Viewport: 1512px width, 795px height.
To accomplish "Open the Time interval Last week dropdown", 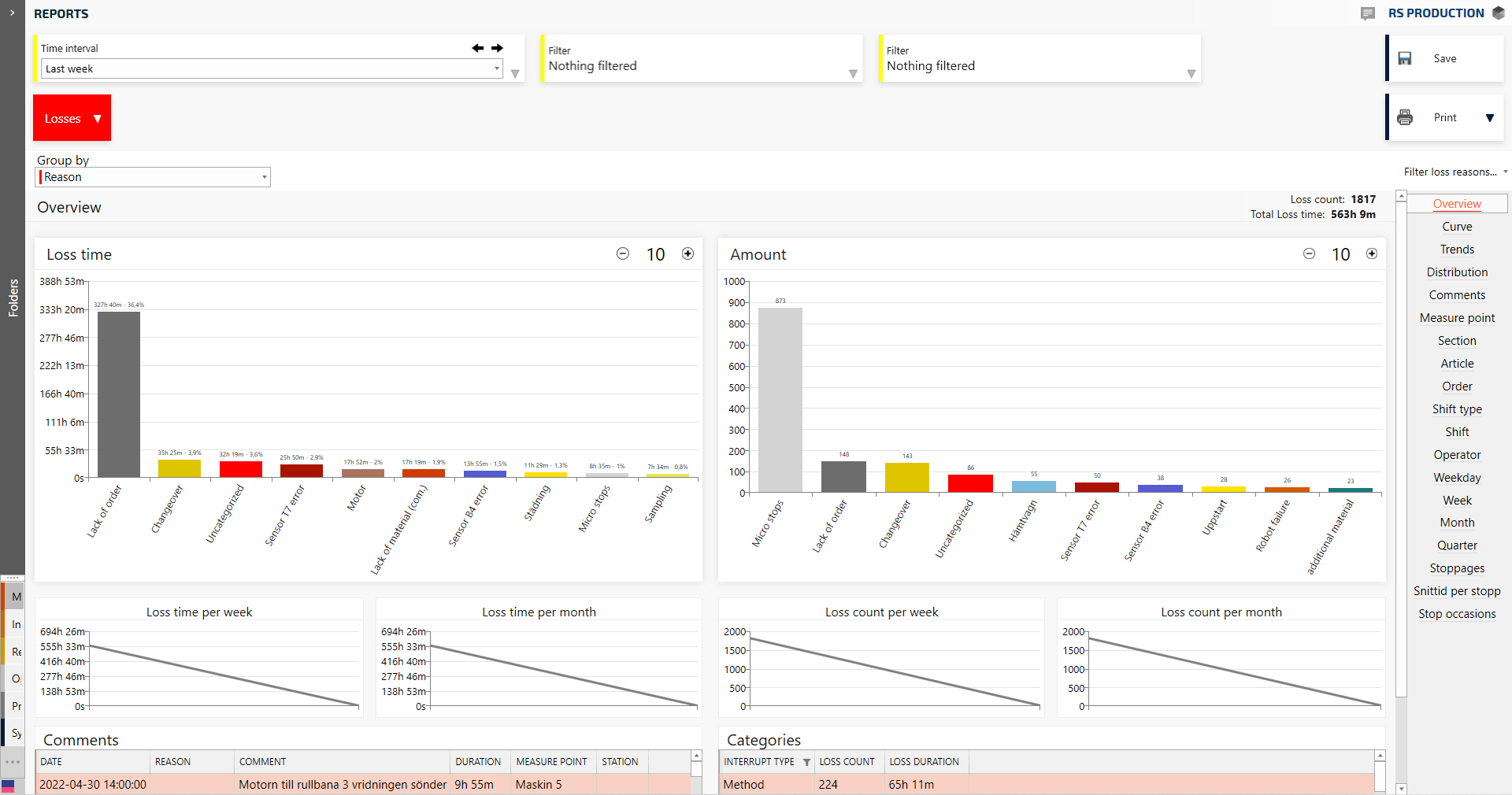I will 272,68.
